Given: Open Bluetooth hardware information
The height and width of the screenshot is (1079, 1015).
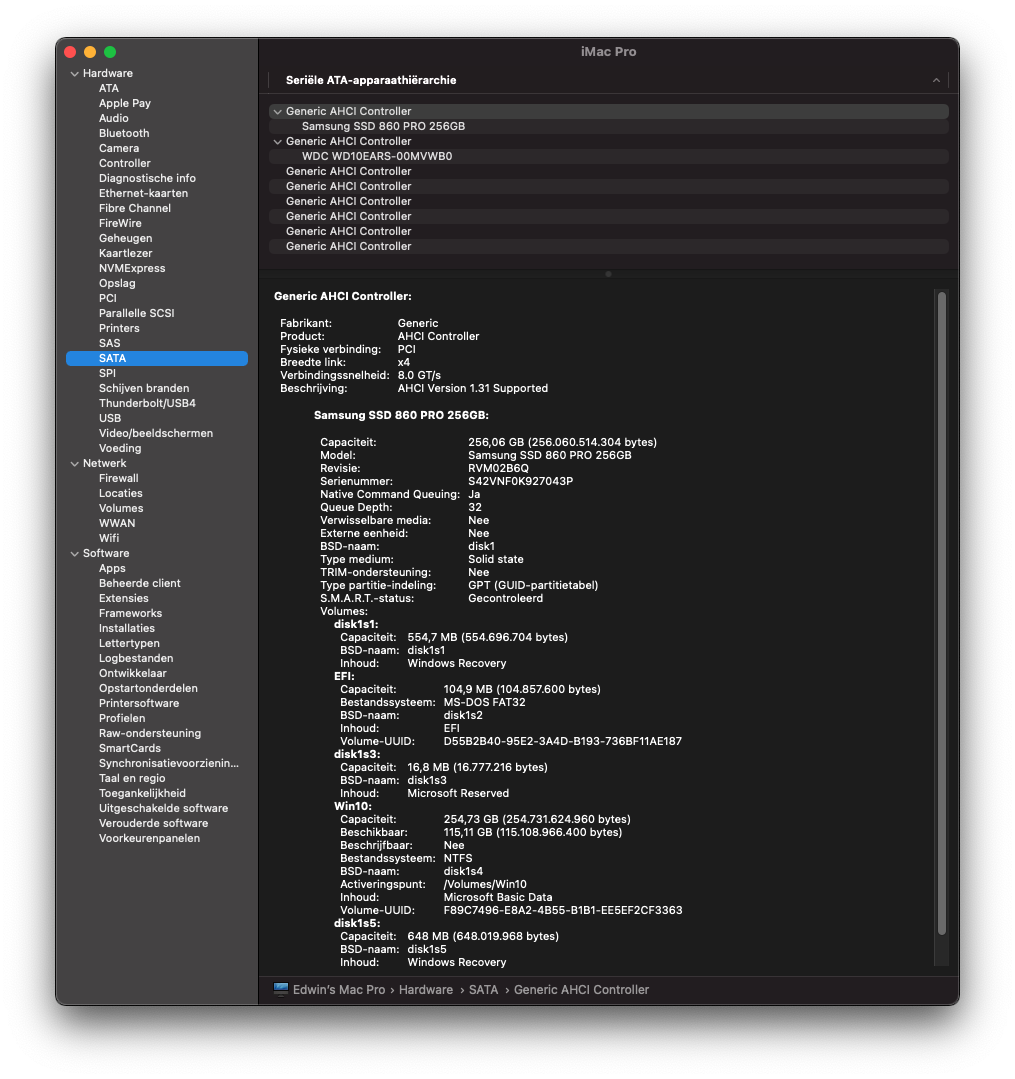Looking at the screenshot, I should click(x=124, y=133).
